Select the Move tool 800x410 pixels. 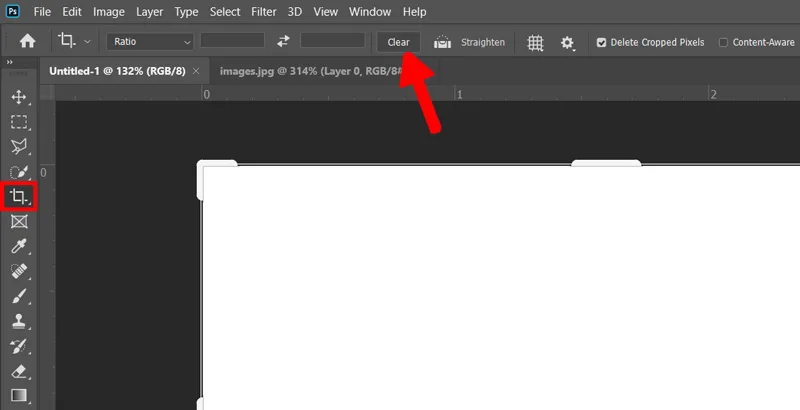[x=19, y=97]
